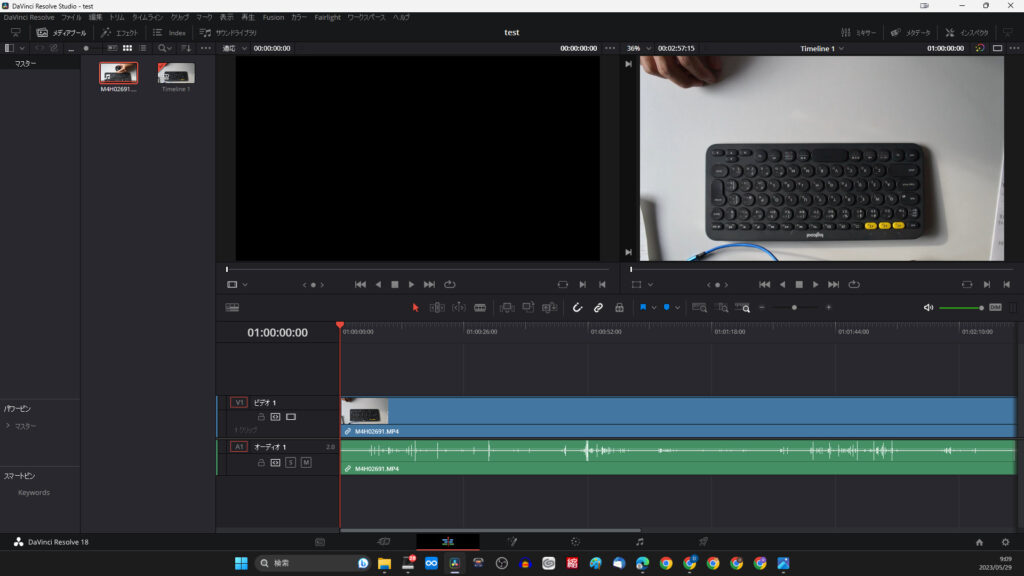Toggle magnet Snapping in timeline toolbar
Screen dimensions: 1024x576
tap(577, 308)
